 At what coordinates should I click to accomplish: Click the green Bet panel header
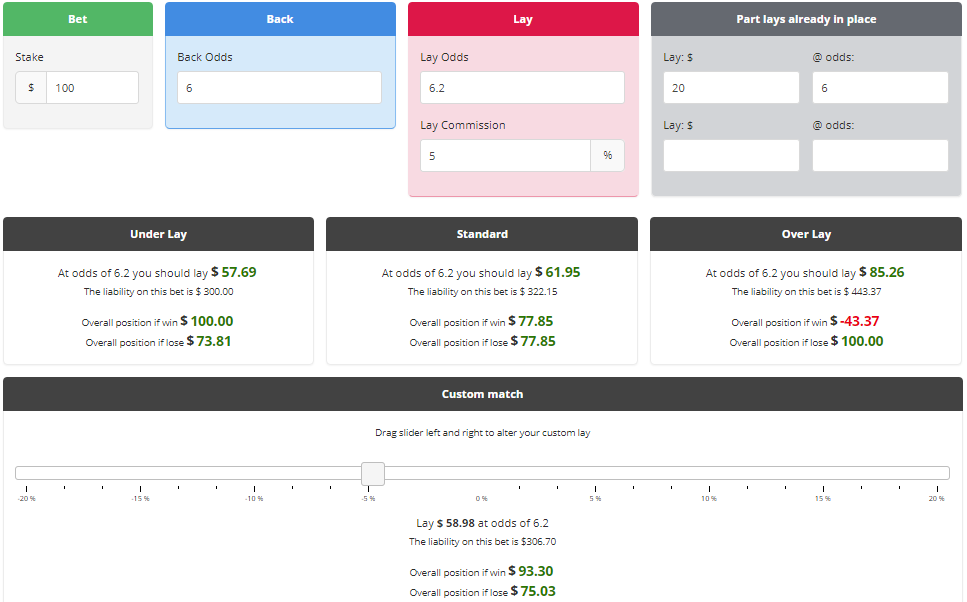pyautogui.click(x=78, y=19)
